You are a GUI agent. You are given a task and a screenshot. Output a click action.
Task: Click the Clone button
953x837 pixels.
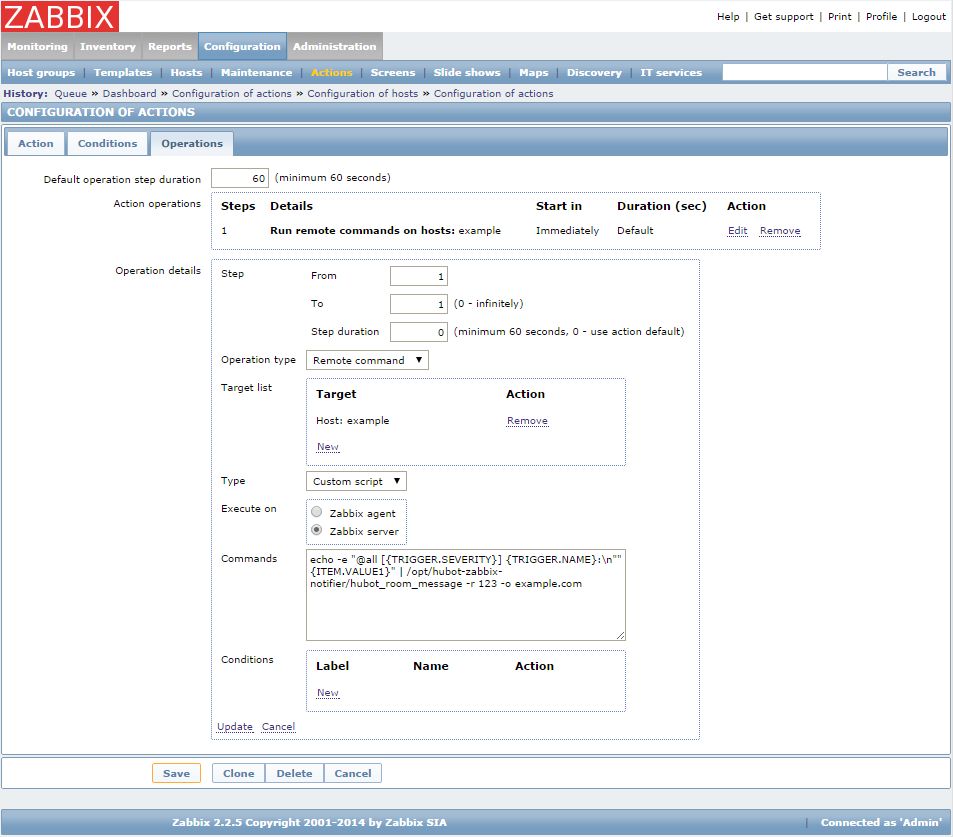pos(238,773)
